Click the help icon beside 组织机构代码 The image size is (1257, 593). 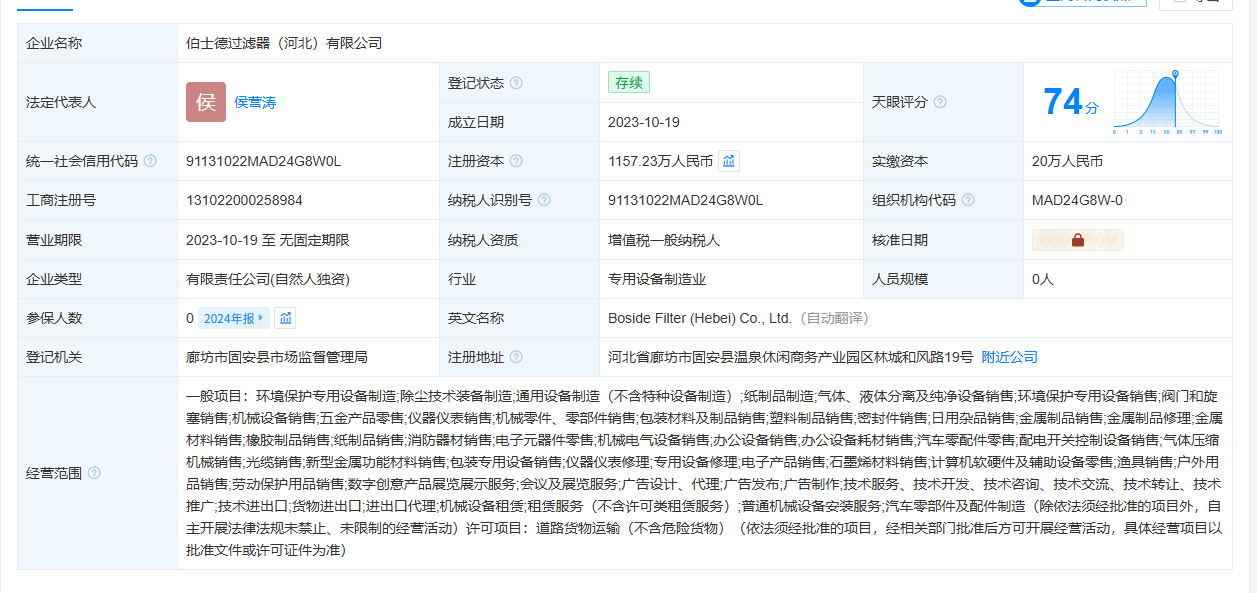pyautogui.click(x=968, y=200)
